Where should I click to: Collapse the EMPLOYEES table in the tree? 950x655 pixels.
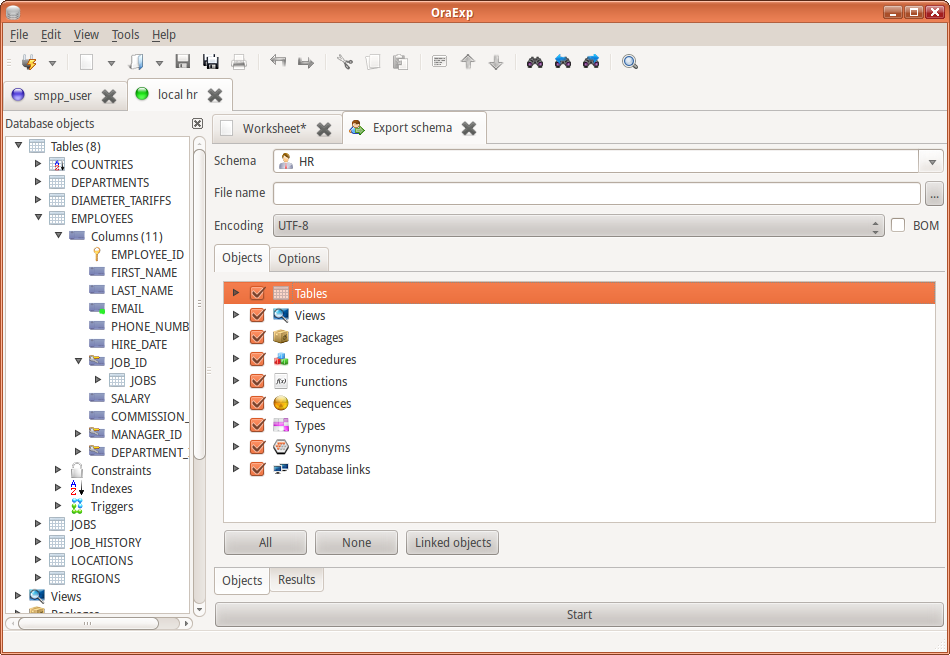pyautogui.click(x=38, y=218)
